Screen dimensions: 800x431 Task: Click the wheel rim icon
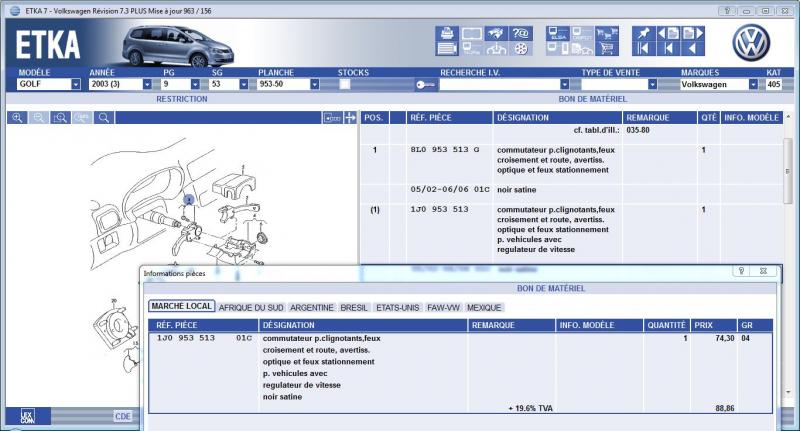tap(521, 49)
